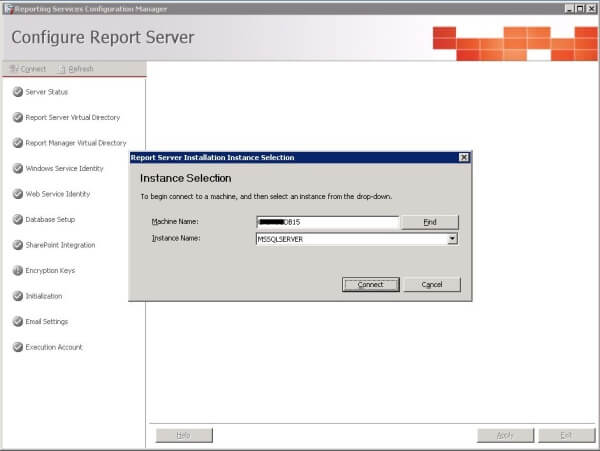Open the Email Settings section
Image resolution: width=600 pixels, height=451 pixels.
click(47, 321)
